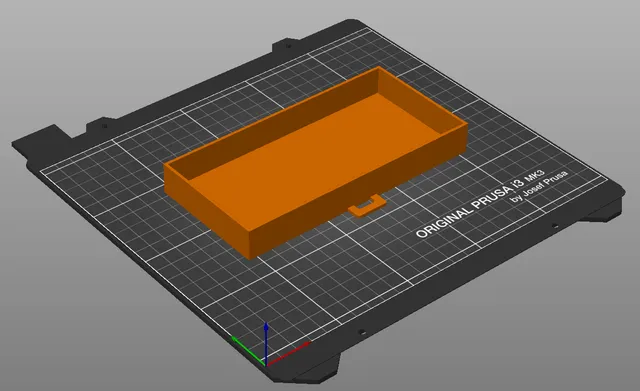This screenshot has width=640, height=391.
Task: Click the screw hole on the left bed tab
Action: tap(104, 126)
